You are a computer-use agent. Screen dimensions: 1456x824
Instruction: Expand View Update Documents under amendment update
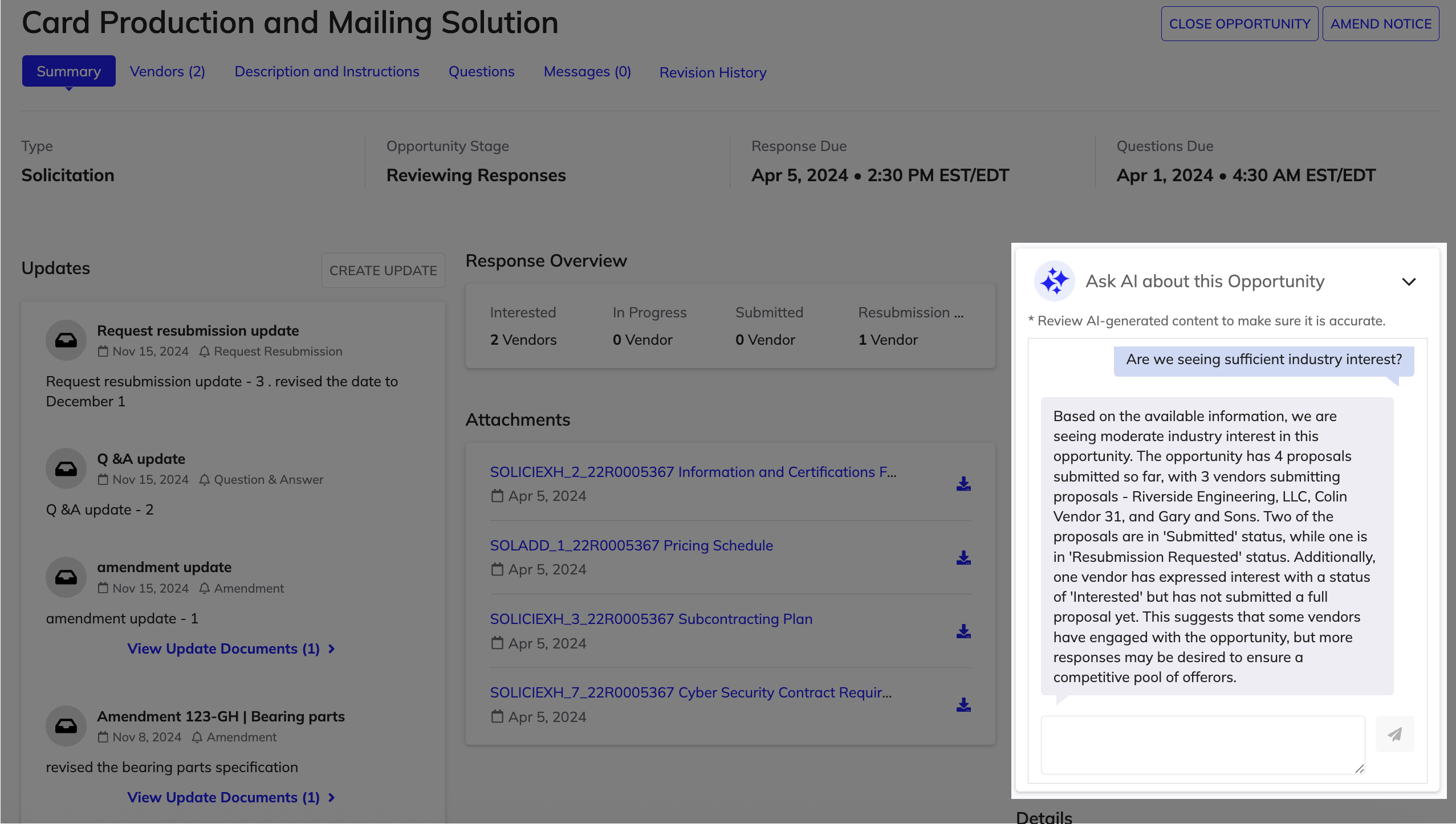point(231,648)
